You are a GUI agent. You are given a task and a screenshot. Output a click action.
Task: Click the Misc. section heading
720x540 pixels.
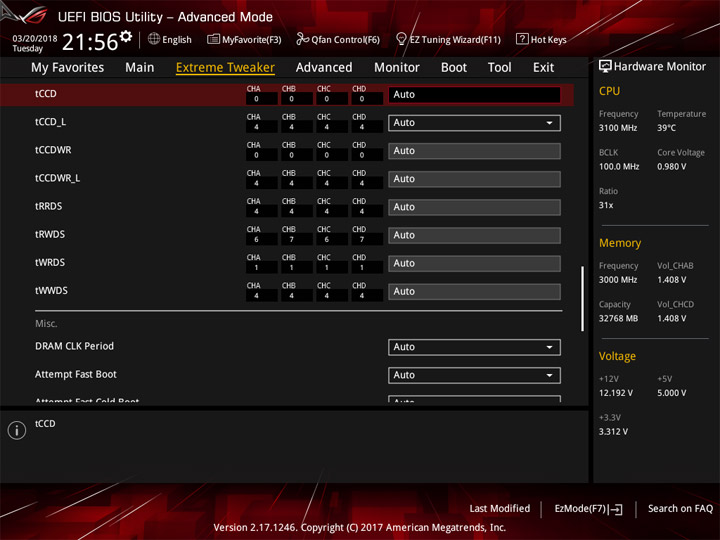[x=46, y=324]
